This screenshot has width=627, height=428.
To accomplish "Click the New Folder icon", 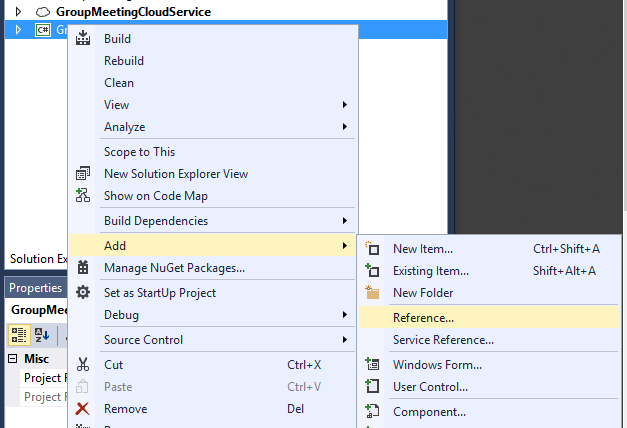I will click(373, 293).
